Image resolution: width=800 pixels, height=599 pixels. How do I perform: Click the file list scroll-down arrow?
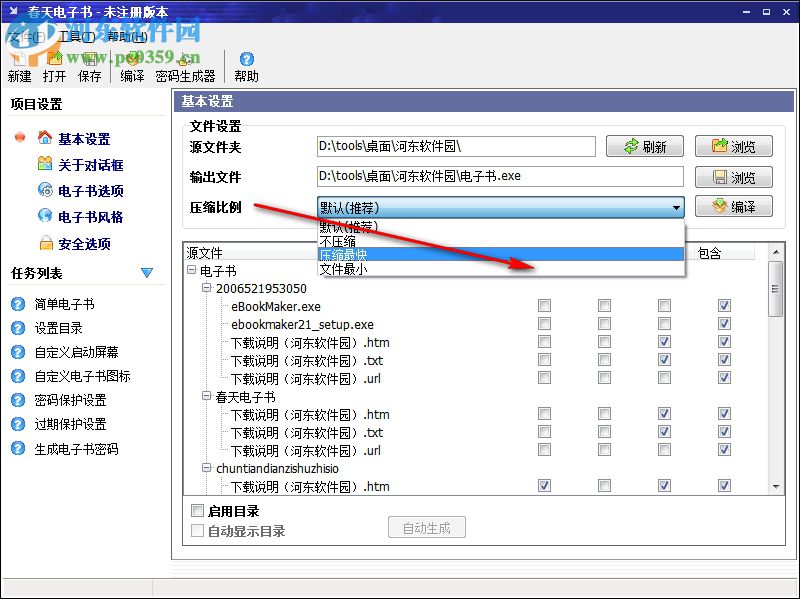pyautogui.click(x=776, y=487)
